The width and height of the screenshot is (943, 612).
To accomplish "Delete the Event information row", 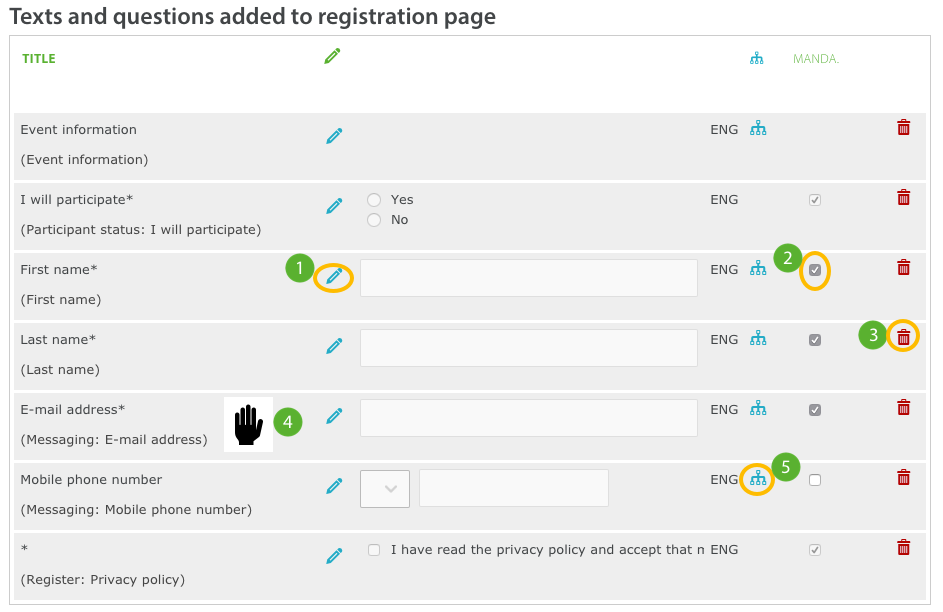I will point(903,127).
